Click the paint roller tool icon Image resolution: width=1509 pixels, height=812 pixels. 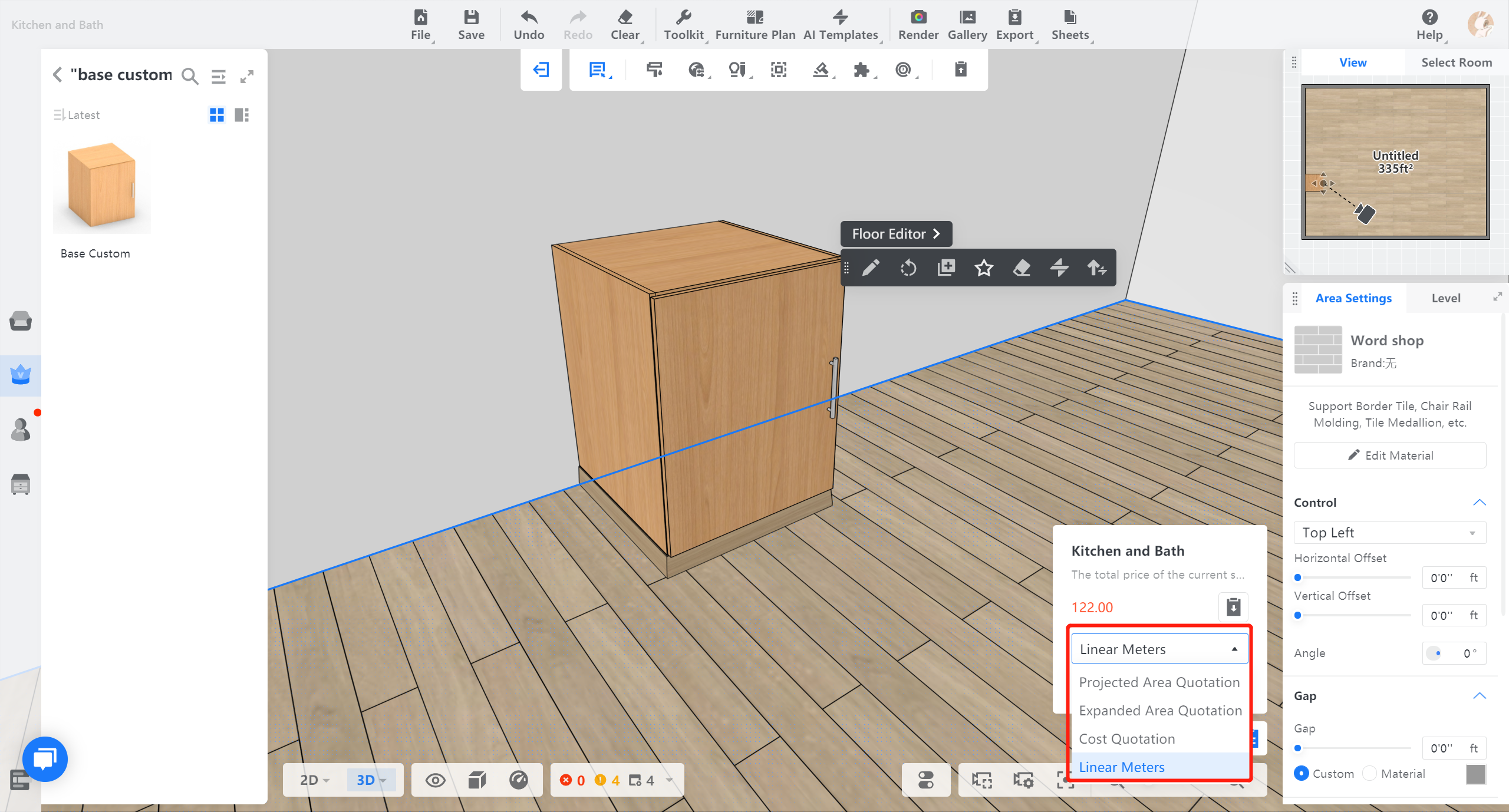click(x=654, y=70)
